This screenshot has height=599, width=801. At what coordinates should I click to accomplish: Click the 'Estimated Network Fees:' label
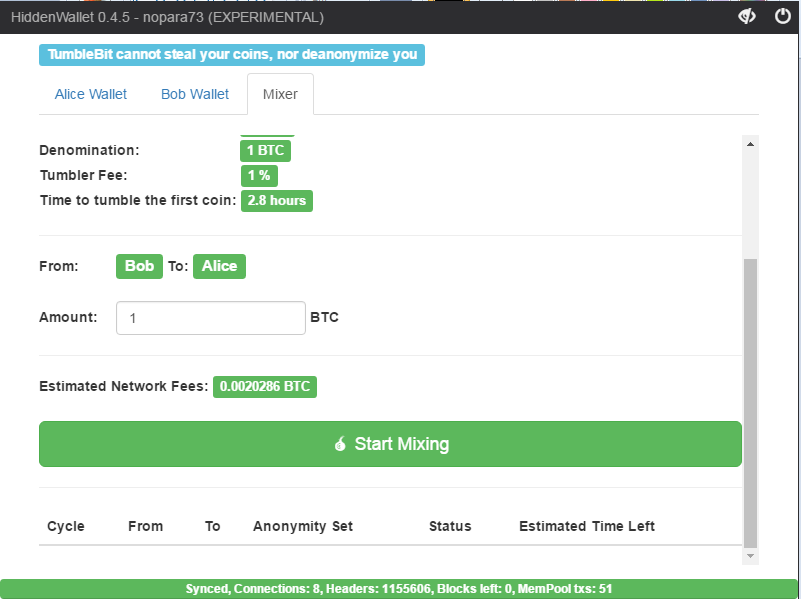124,386
